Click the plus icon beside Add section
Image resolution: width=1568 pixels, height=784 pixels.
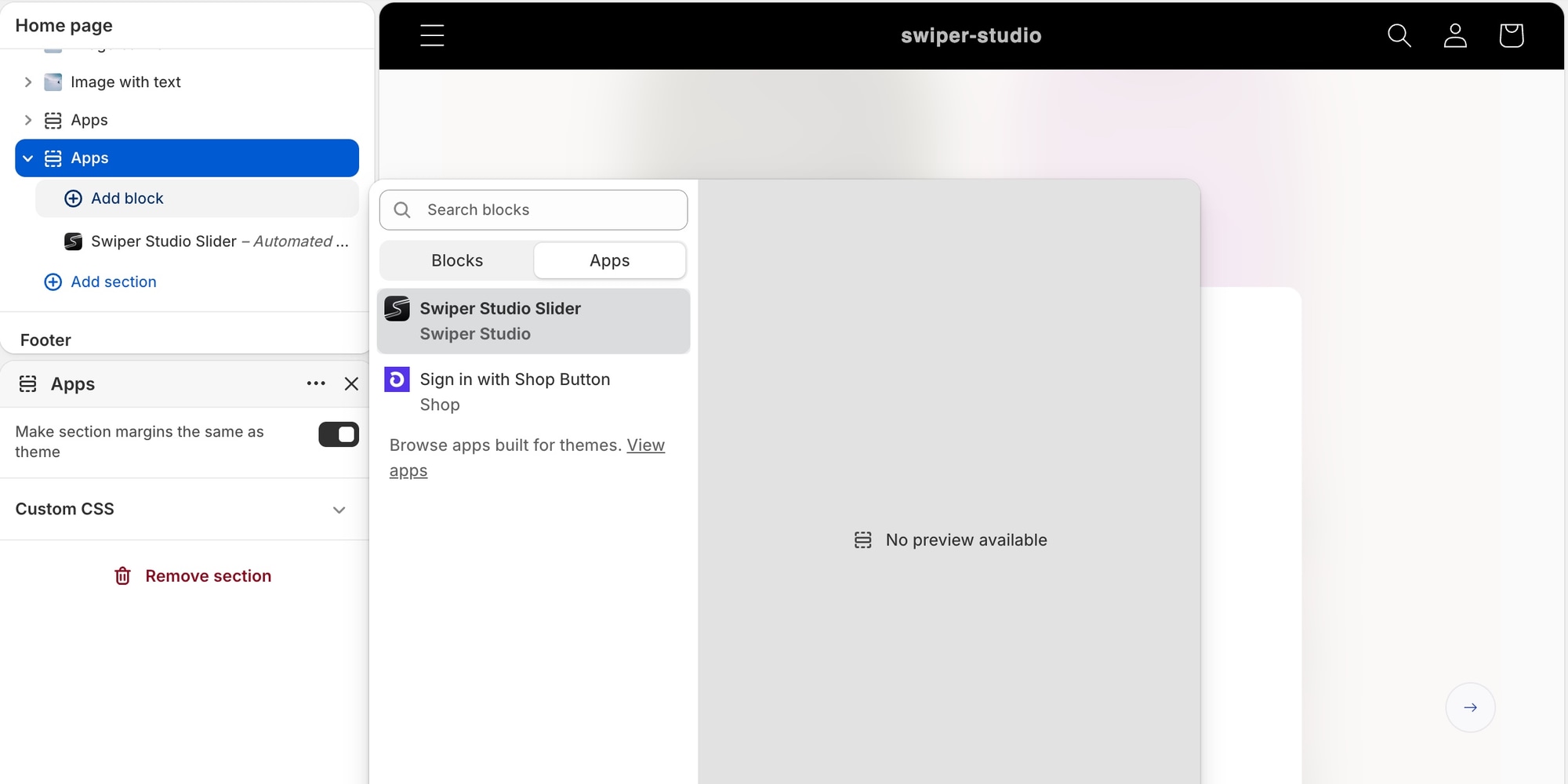53,282
